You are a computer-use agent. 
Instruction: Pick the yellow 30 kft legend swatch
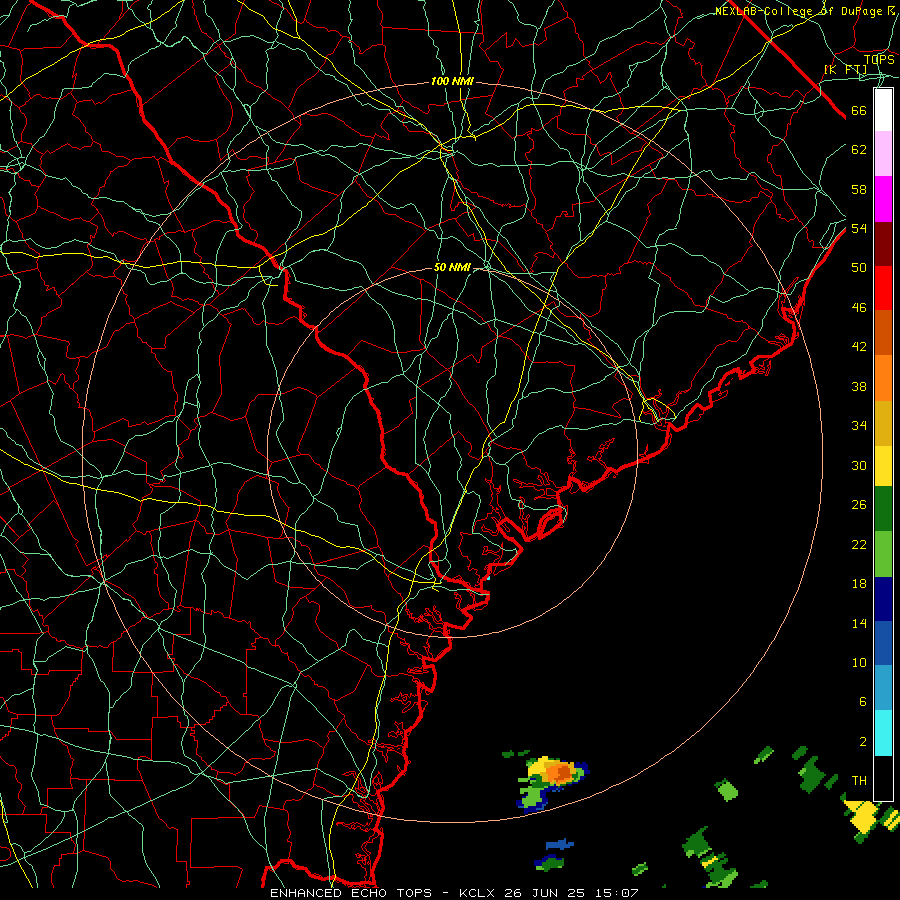tap(883, 466)
